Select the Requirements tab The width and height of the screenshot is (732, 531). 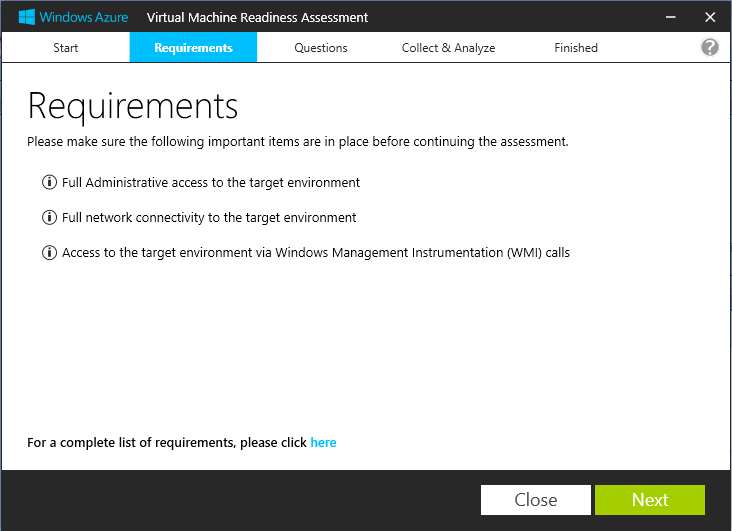[193, 48]
